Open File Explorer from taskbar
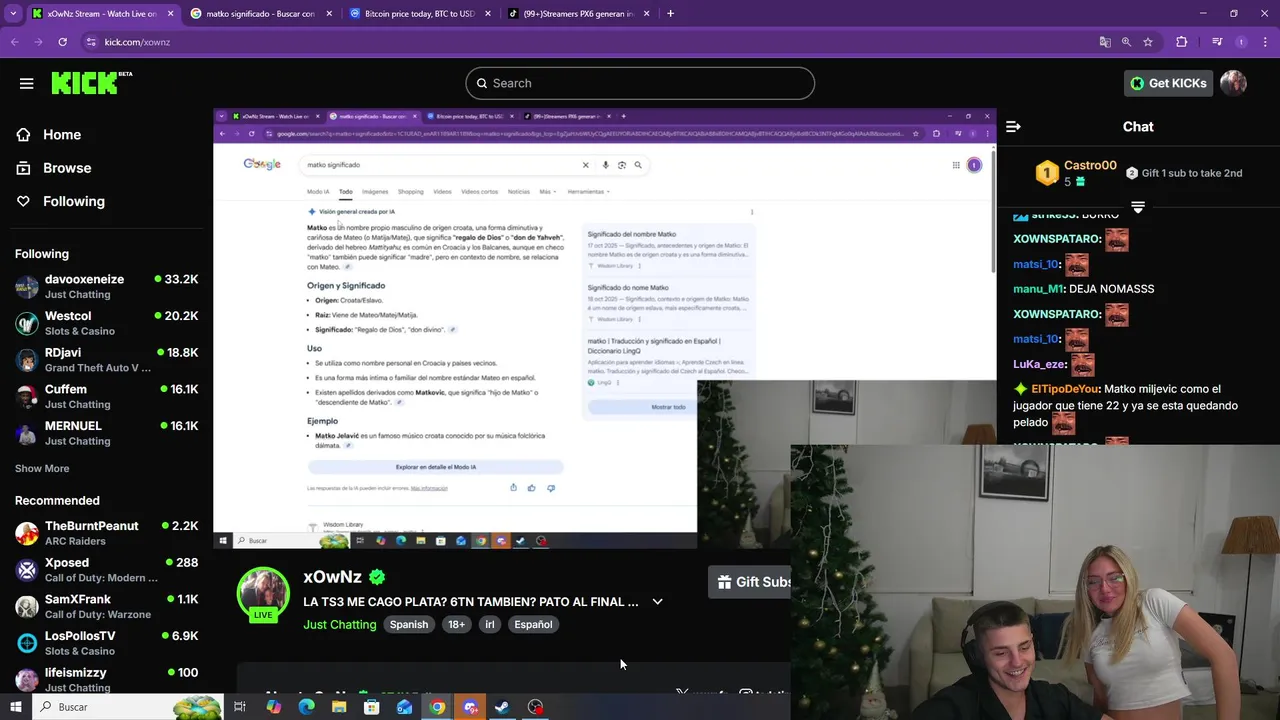Image resolution: width=1280 pixels, height=720 pixels. point(339,707)
